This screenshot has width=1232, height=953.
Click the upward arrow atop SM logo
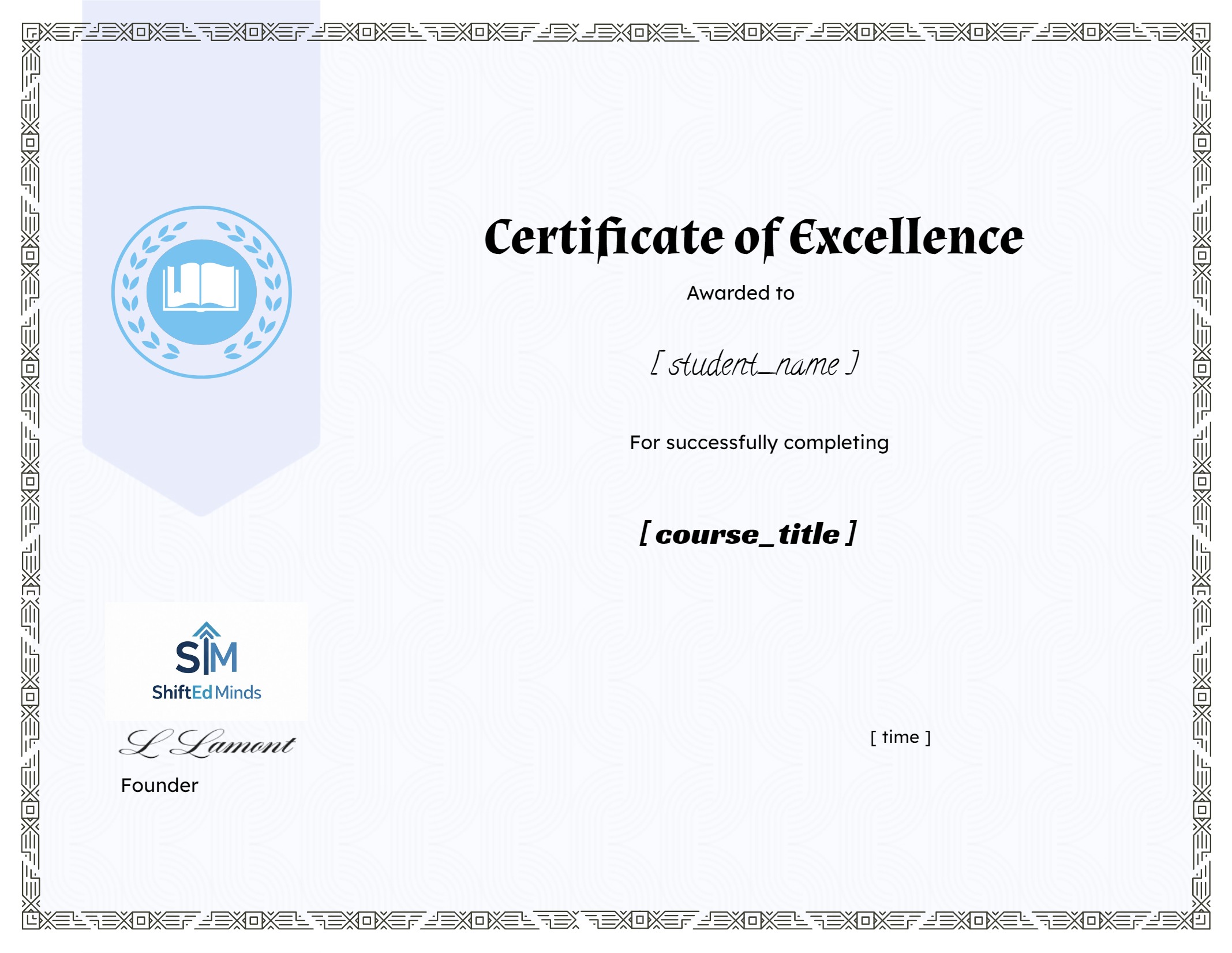tap(207, 629)
